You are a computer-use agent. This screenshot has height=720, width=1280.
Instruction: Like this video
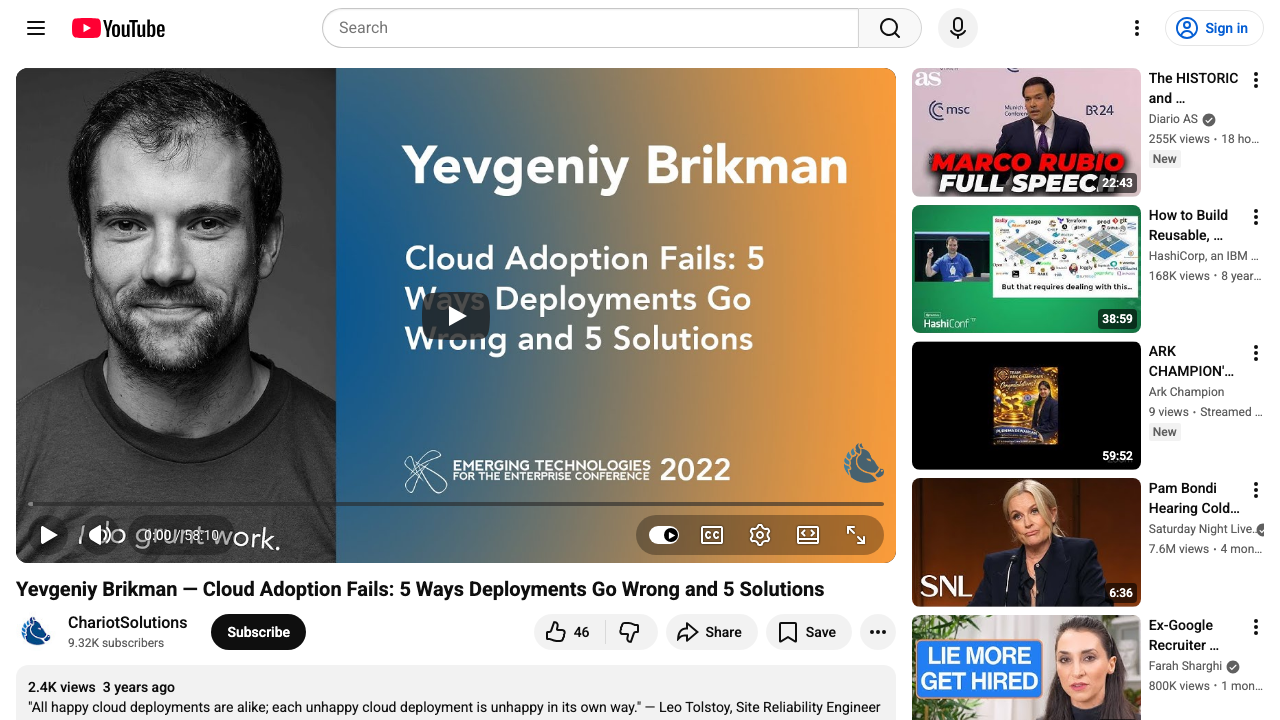coord(567,632)
